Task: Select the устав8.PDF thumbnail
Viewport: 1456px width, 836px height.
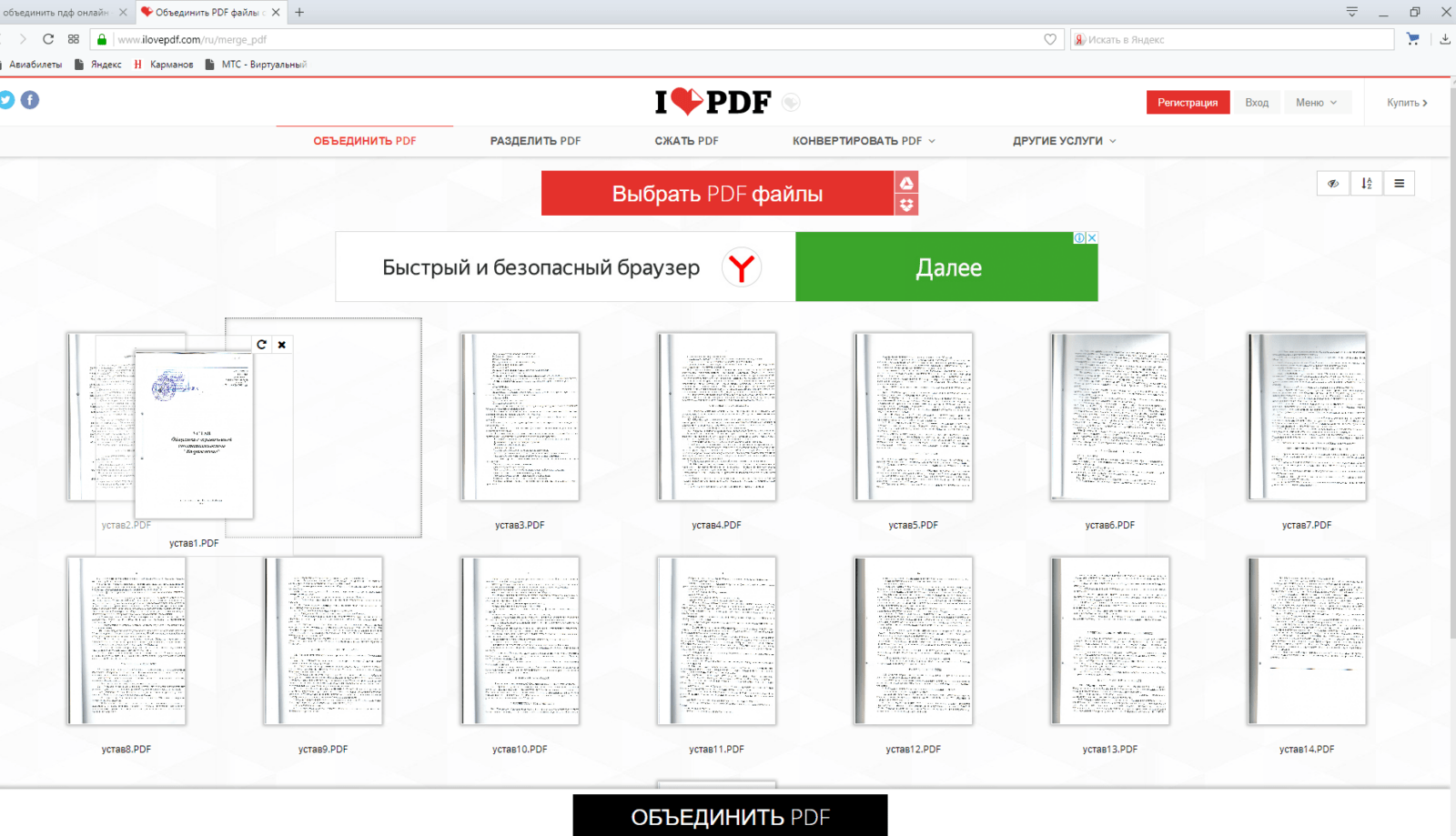Action: [126, 641]
